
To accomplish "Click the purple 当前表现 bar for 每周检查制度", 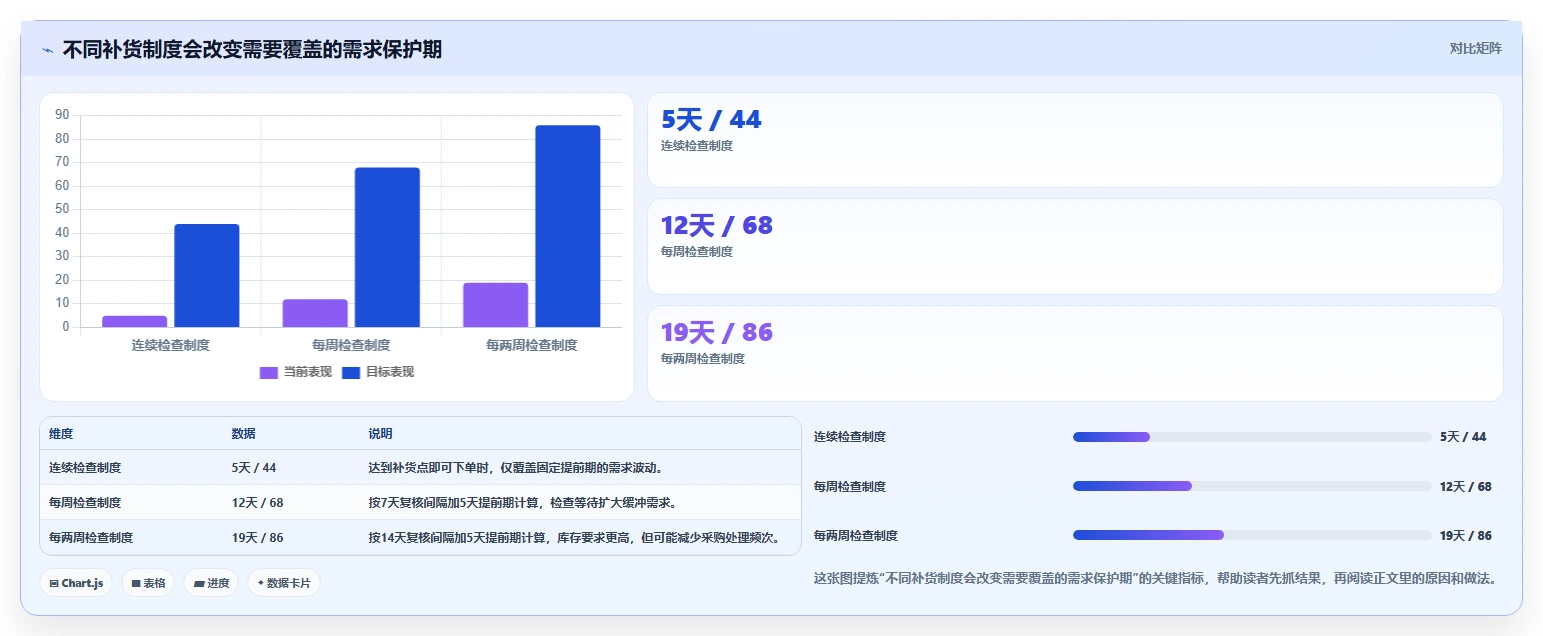I will pos(315,313).
